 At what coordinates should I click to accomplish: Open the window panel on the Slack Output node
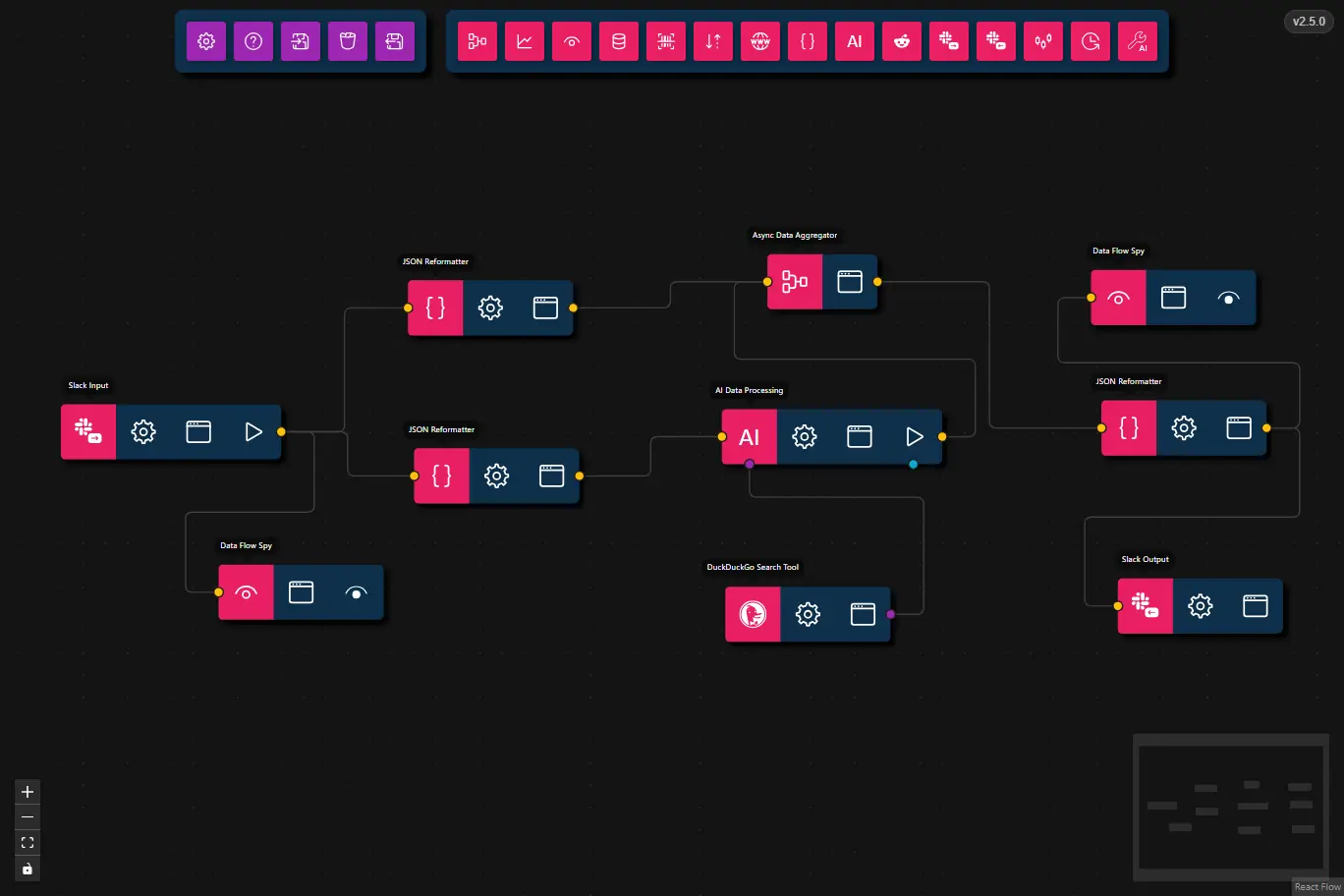point(1255,606)
